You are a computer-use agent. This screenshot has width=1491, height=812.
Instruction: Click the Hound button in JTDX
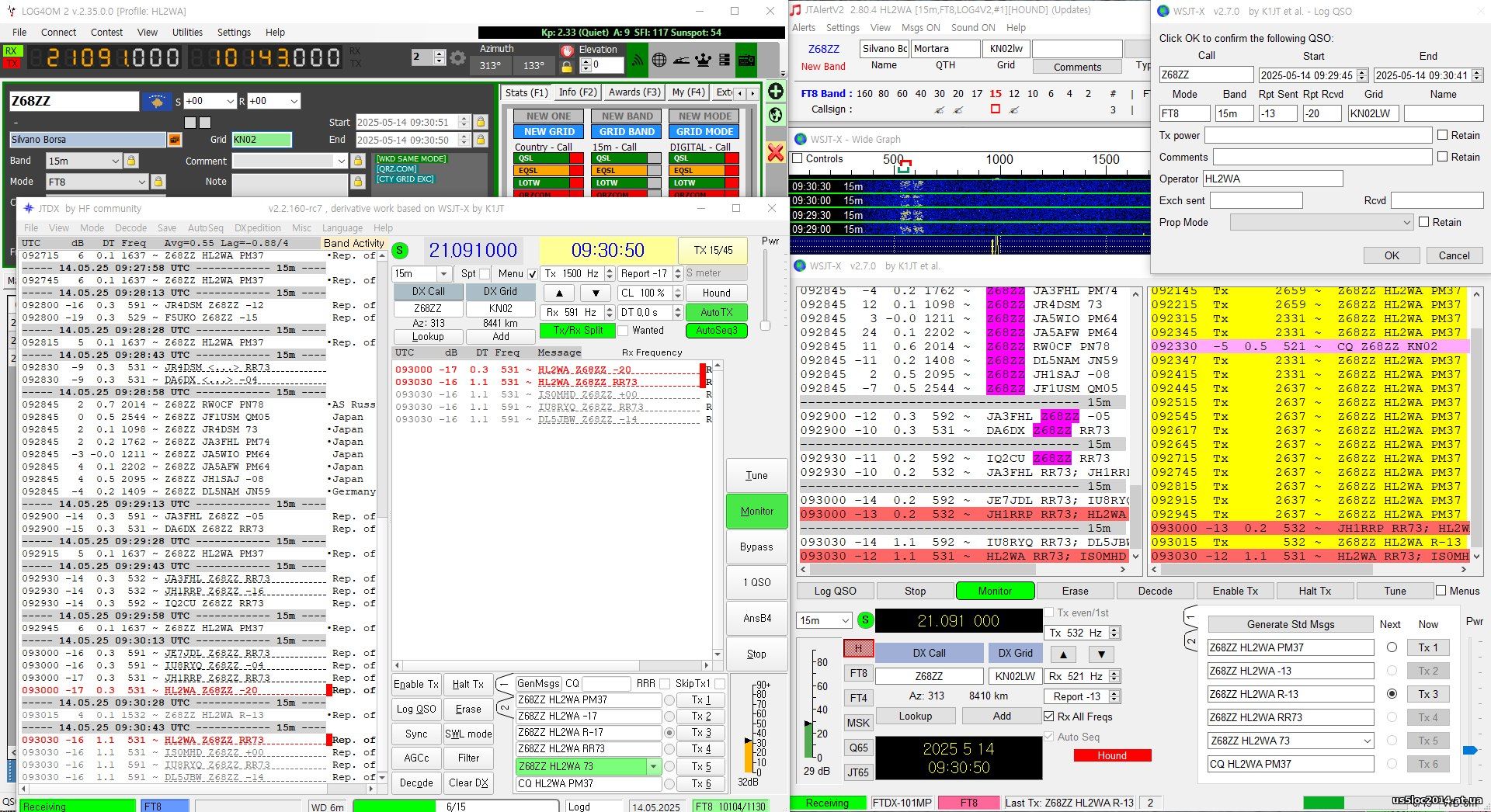(716, 293)
